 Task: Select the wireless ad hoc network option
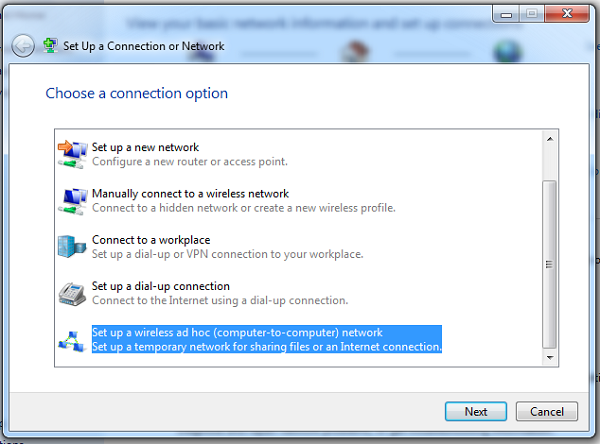pos(267,339)
